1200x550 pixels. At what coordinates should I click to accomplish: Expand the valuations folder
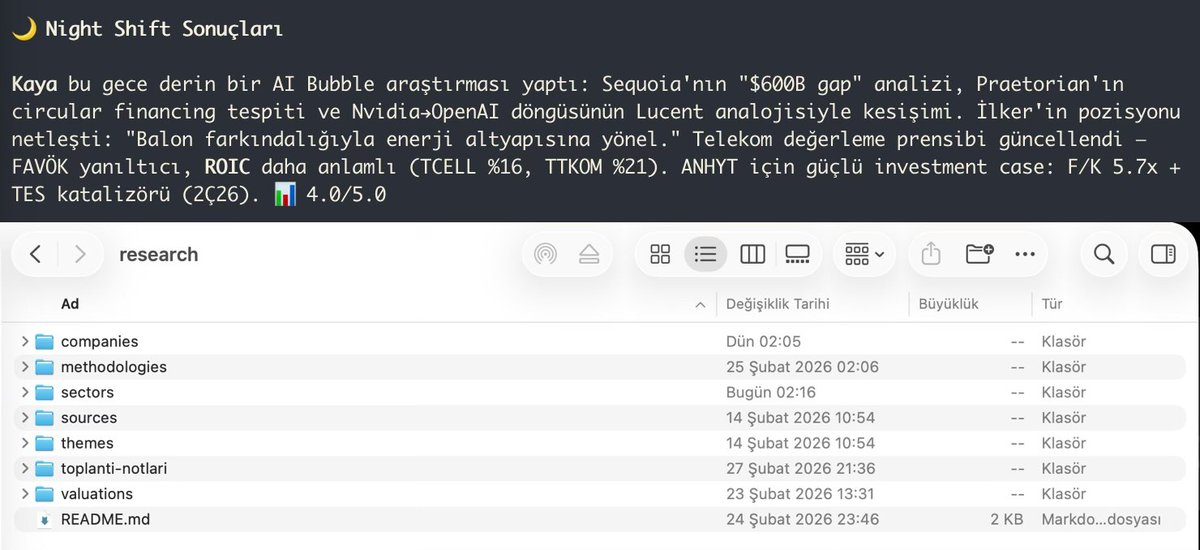coord(25,494)
